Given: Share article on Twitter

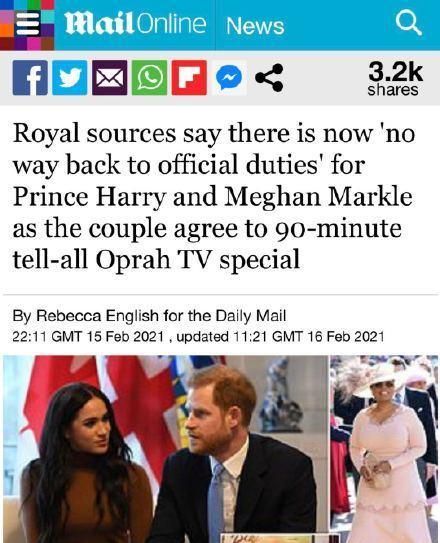Looking at the screenshot, I should coord(70,78).
